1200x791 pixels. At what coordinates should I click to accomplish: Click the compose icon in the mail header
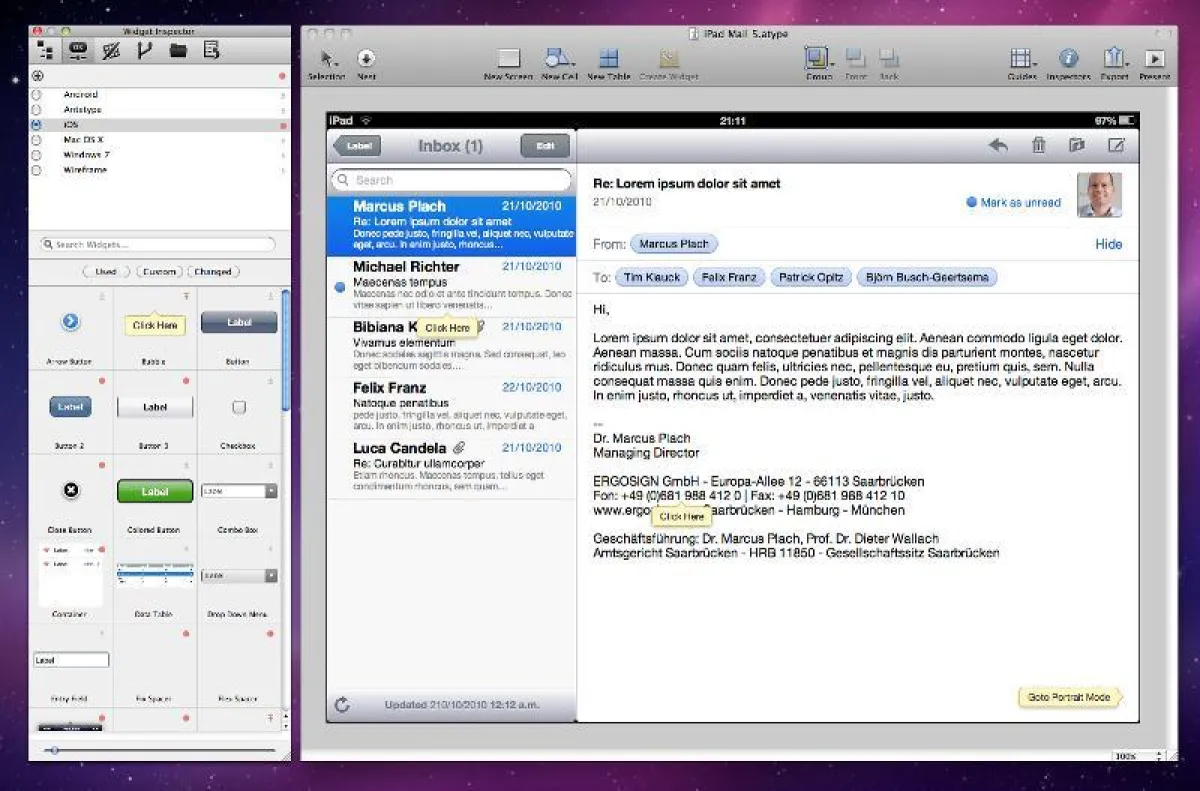[1115, 146]
